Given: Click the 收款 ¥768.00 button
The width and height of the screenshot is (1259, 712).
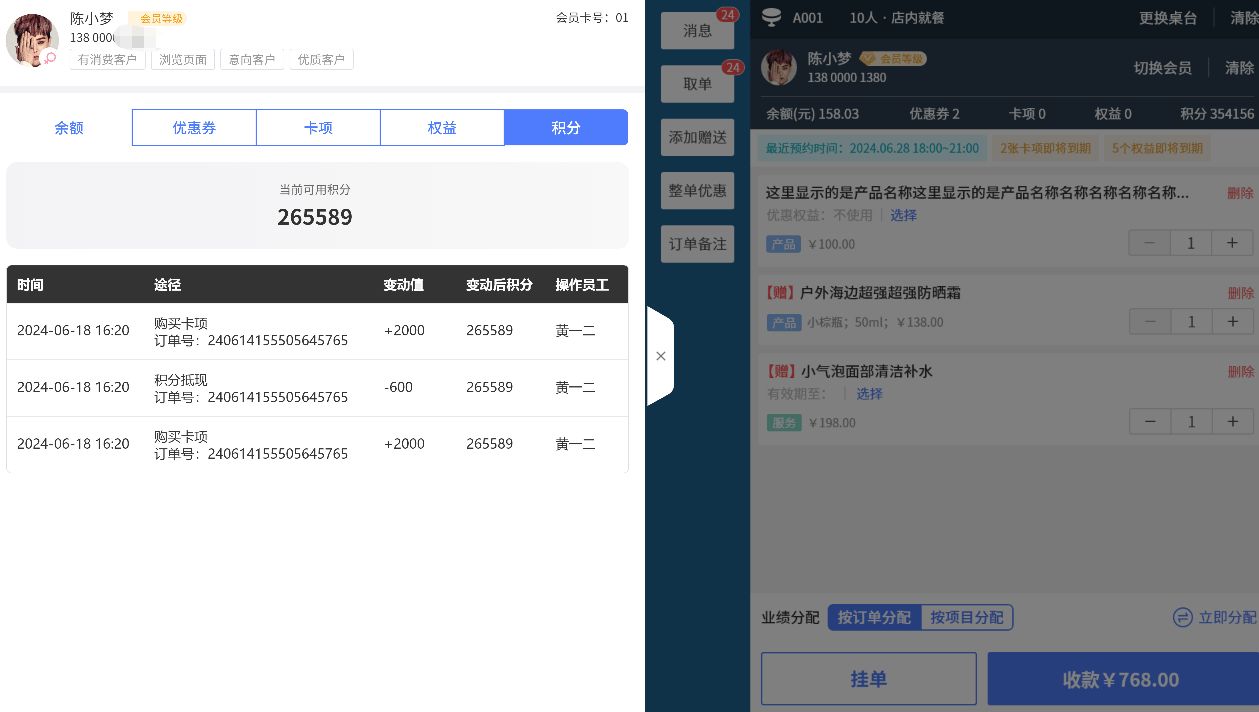Looking at the screenshot, I should coord(1122,679).
